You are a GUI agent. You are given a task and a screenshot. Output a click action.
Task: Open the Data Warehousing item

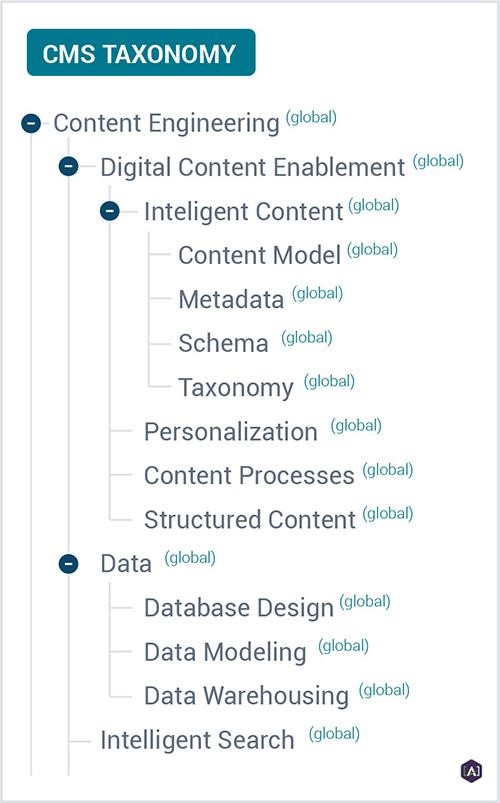pyautogui.click(x=246, y=696)
